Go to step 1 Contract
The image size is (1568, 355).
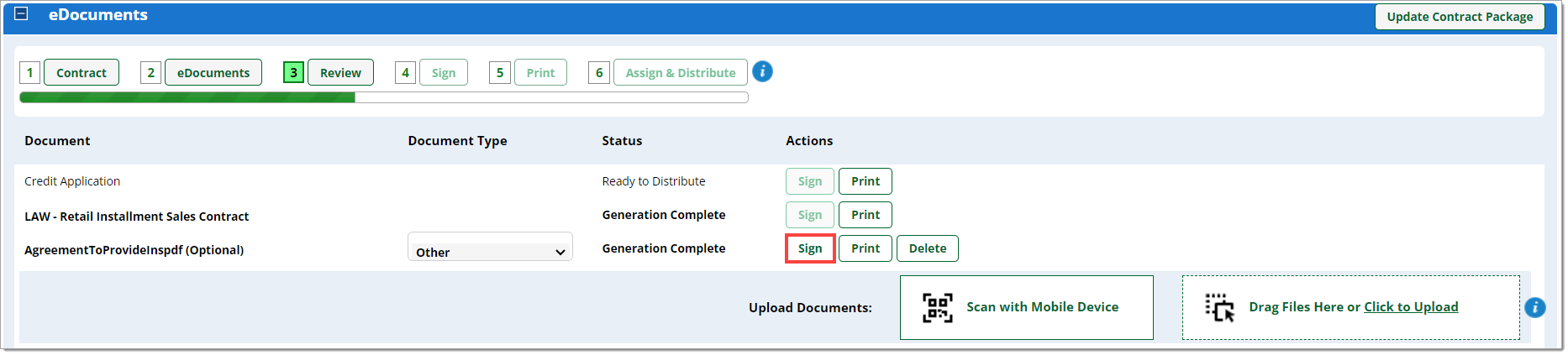[82, 72]
